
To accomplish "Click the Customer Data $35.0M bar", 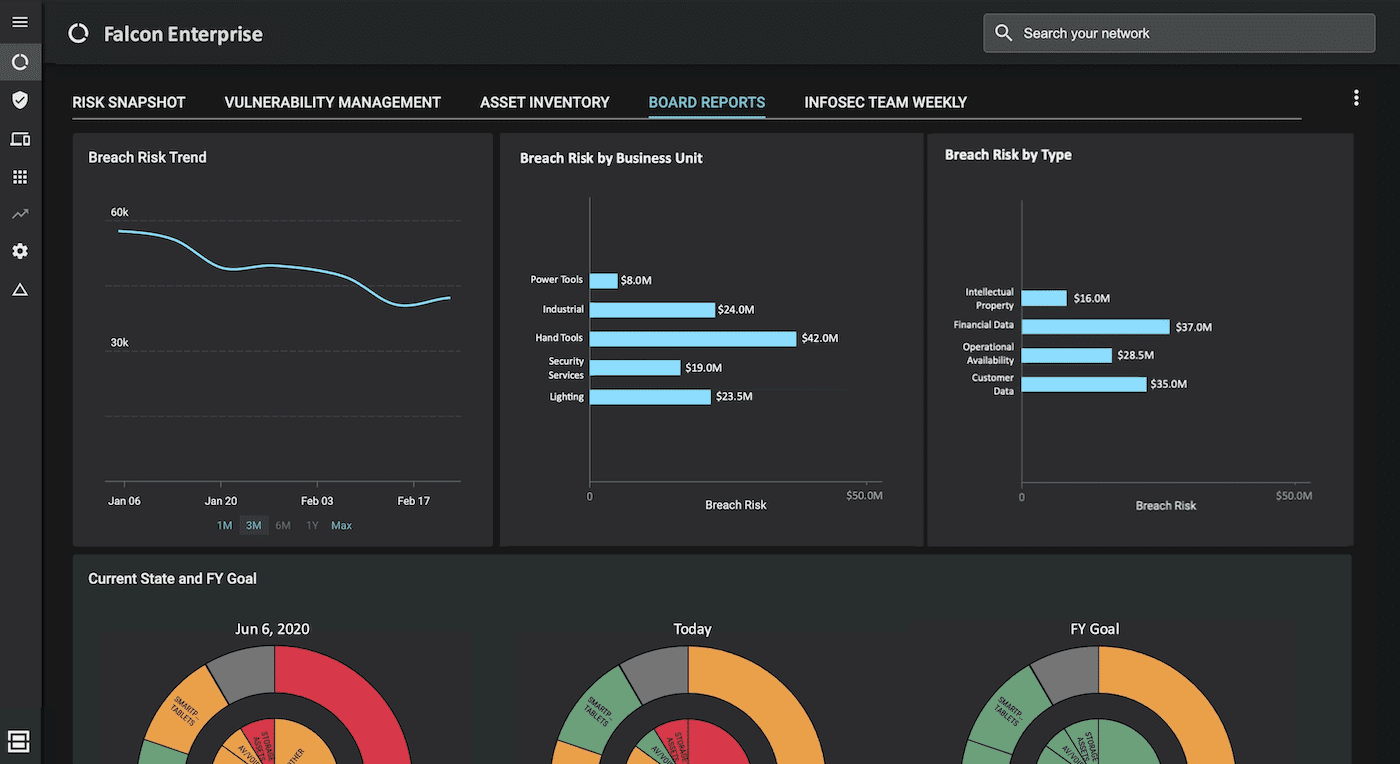I will [1084, 384].
